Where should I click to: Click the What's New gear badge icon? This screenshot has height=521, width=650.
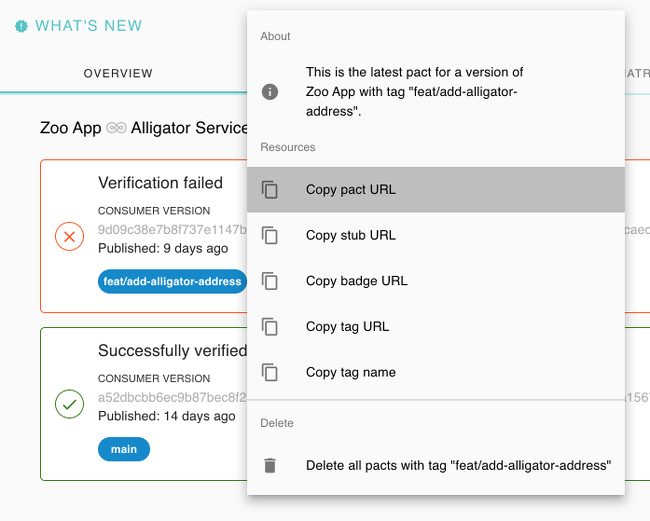point(21,26)
